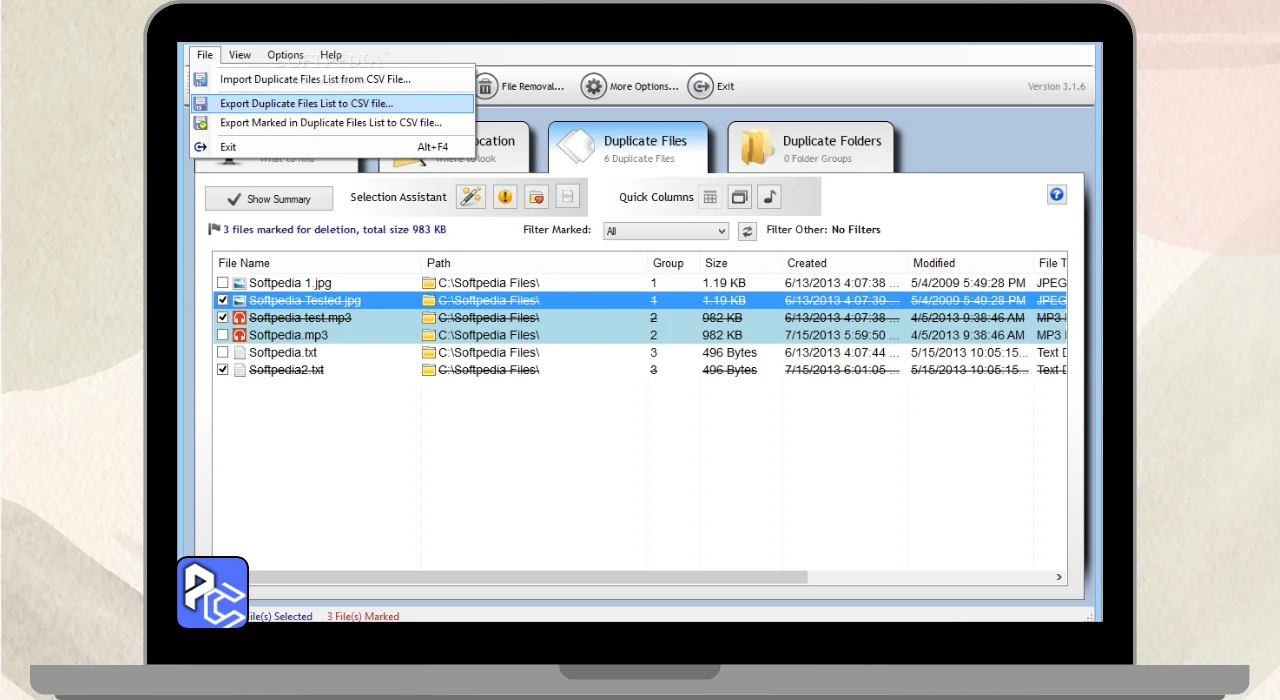
Task: Click the Quick Columns table grid icon
Action: click(x=710, y=197)
